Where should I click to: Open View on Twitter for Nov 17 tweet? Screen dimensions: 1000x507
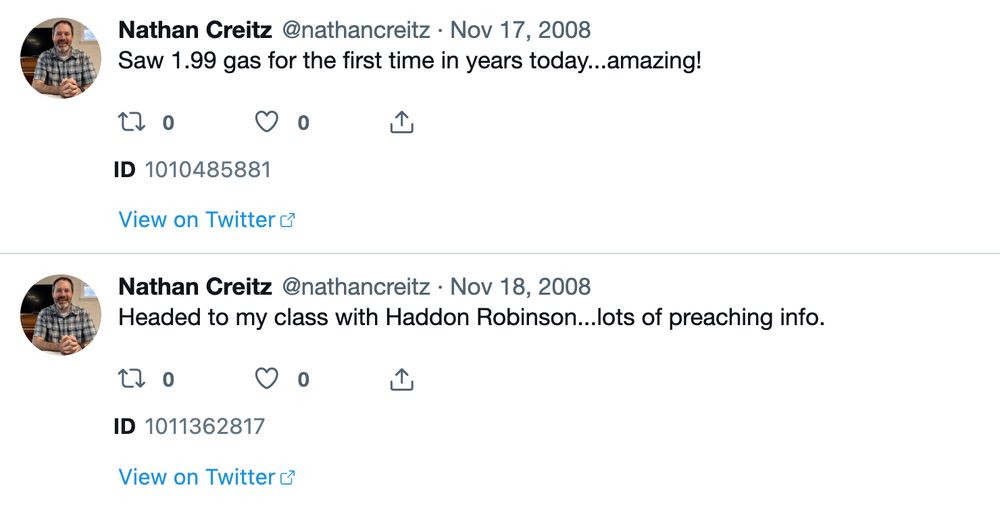196,220
